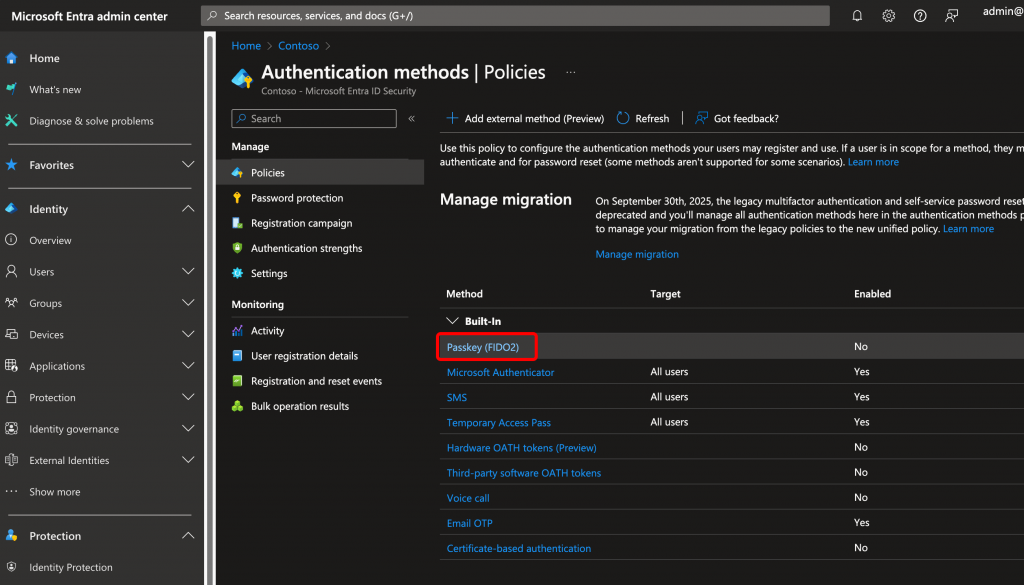Open User registration details under Monitoring

pyautogui.click(x=304, y=356)
